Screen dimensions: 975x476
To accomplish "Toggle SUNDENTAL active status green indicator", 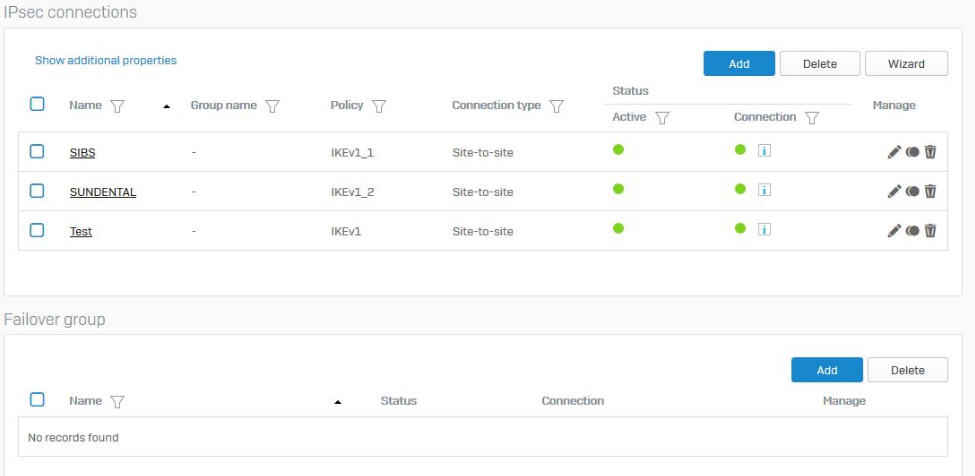I will pos(618,189).
